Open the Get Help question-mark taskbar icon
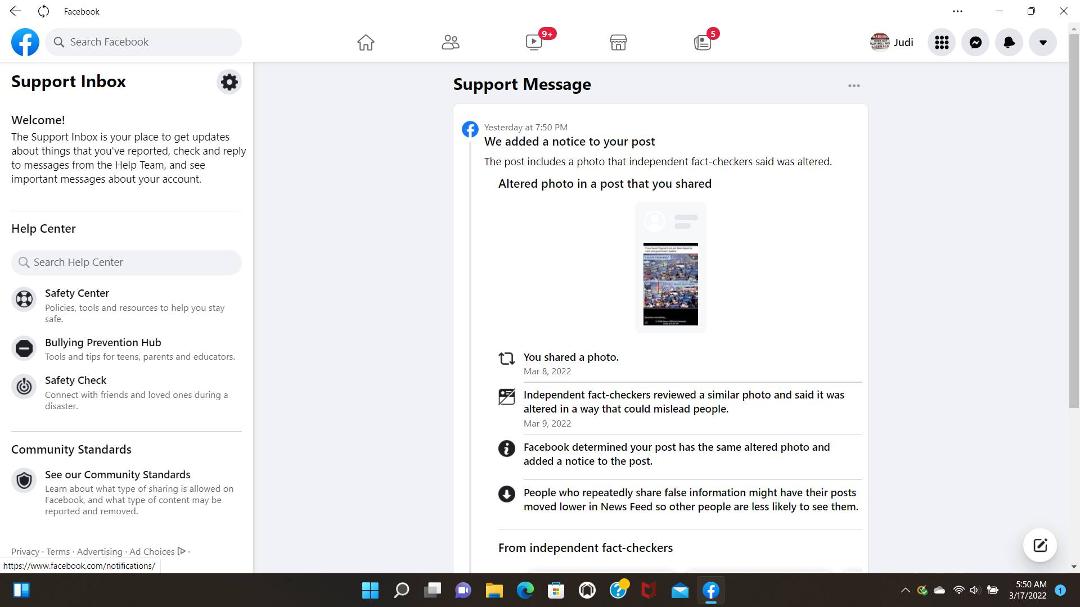This screenshot has height=607, width=1080. click(x=619, y=590)
